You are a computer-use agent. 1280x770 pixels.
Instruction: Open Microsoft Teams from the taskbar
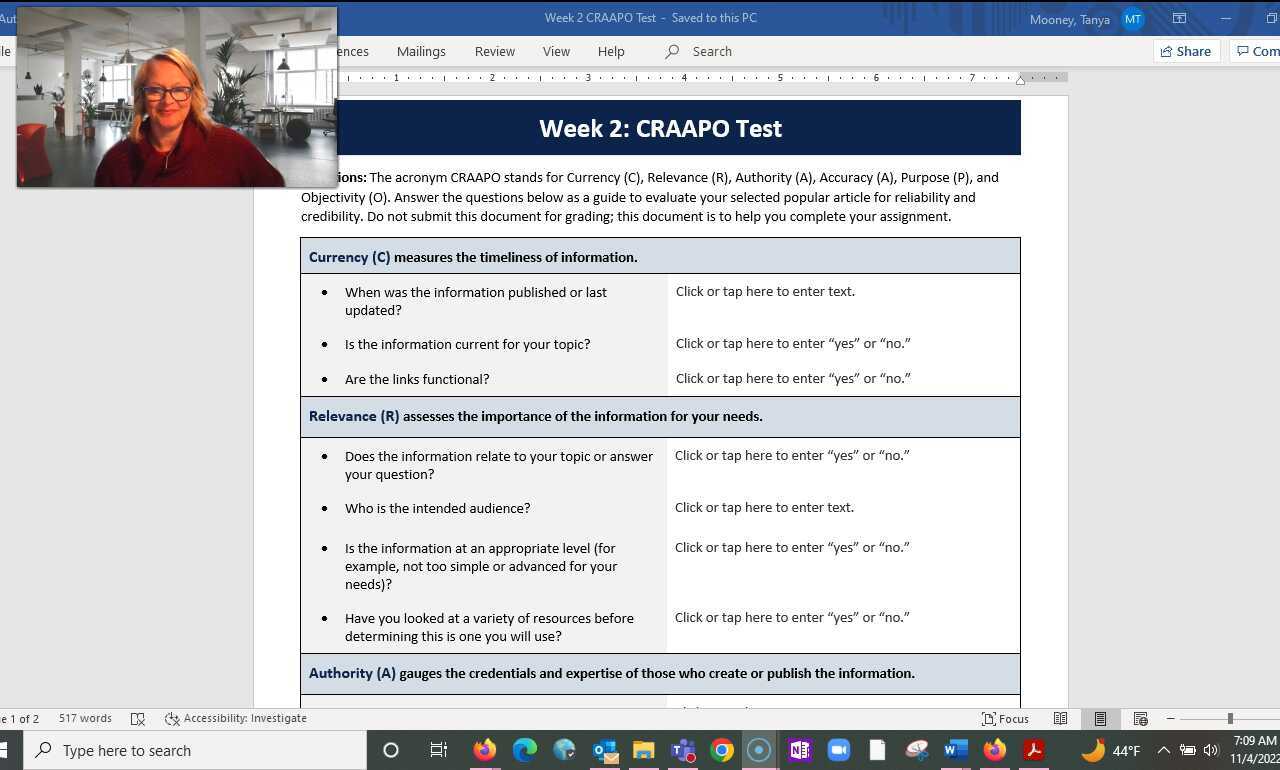(x=683, y=750)
